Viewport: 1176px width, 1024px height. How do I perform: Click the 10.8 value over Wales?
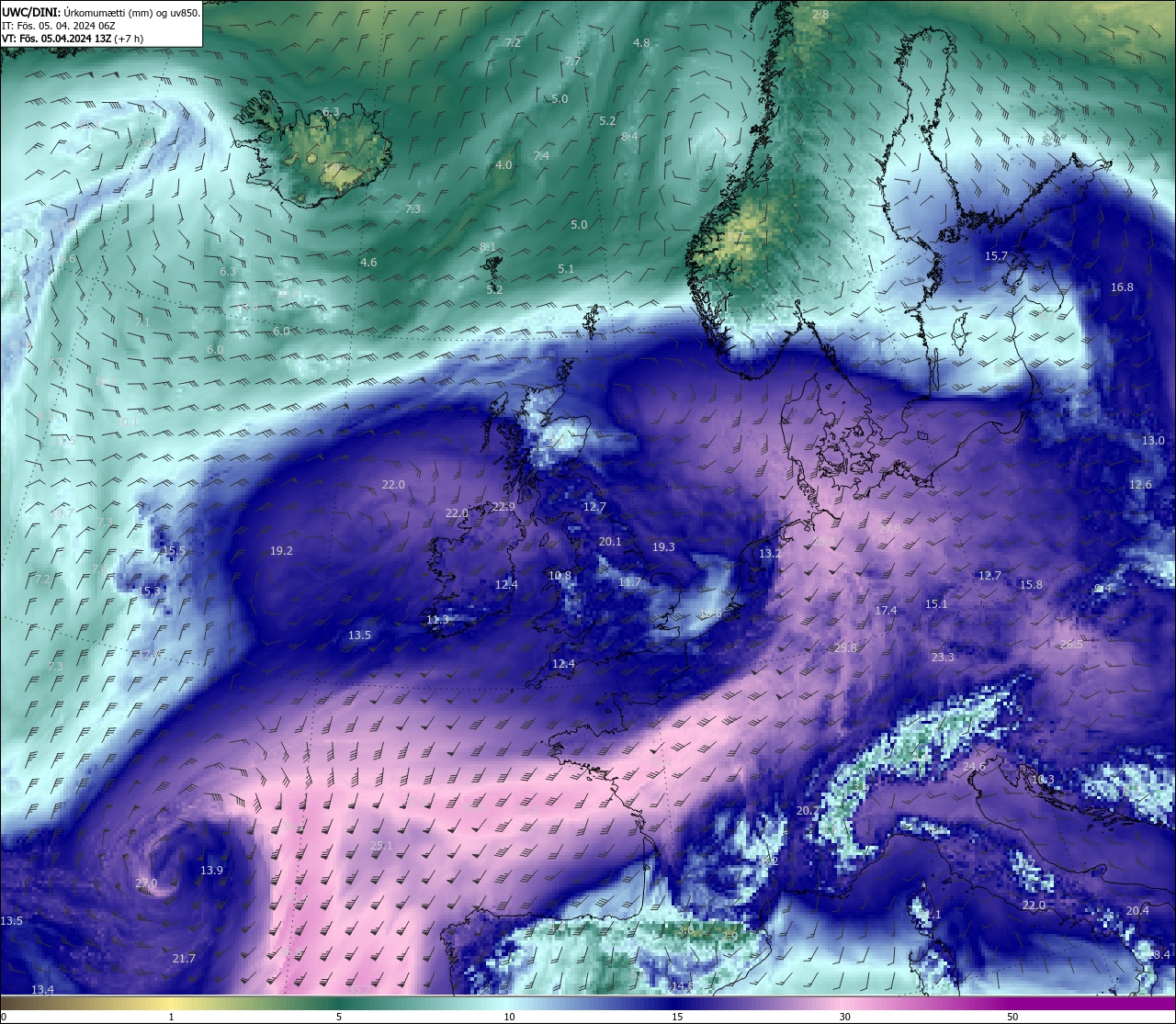tap(560, 577)
